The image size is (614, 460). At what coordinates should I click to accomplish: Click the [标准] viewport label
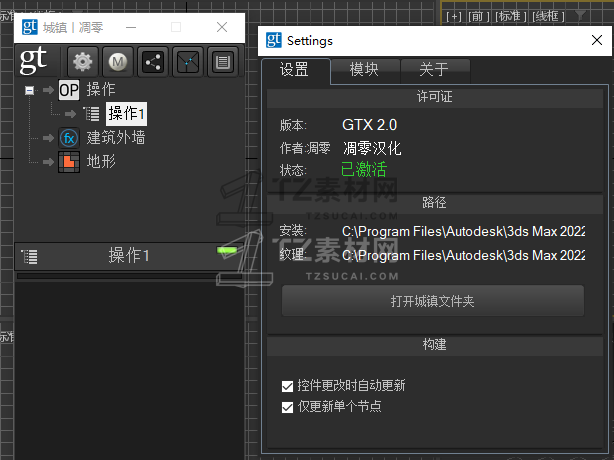coord(511,16)
